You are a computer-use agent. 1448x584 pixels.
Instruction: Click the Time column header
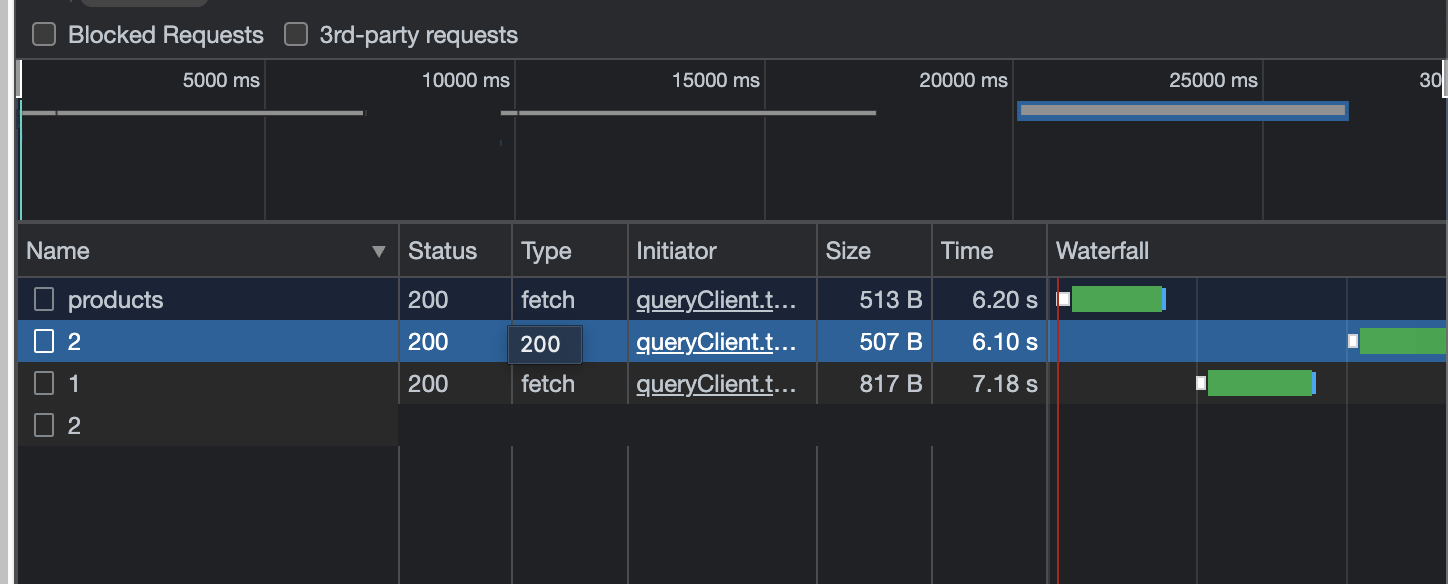[967, 251]
